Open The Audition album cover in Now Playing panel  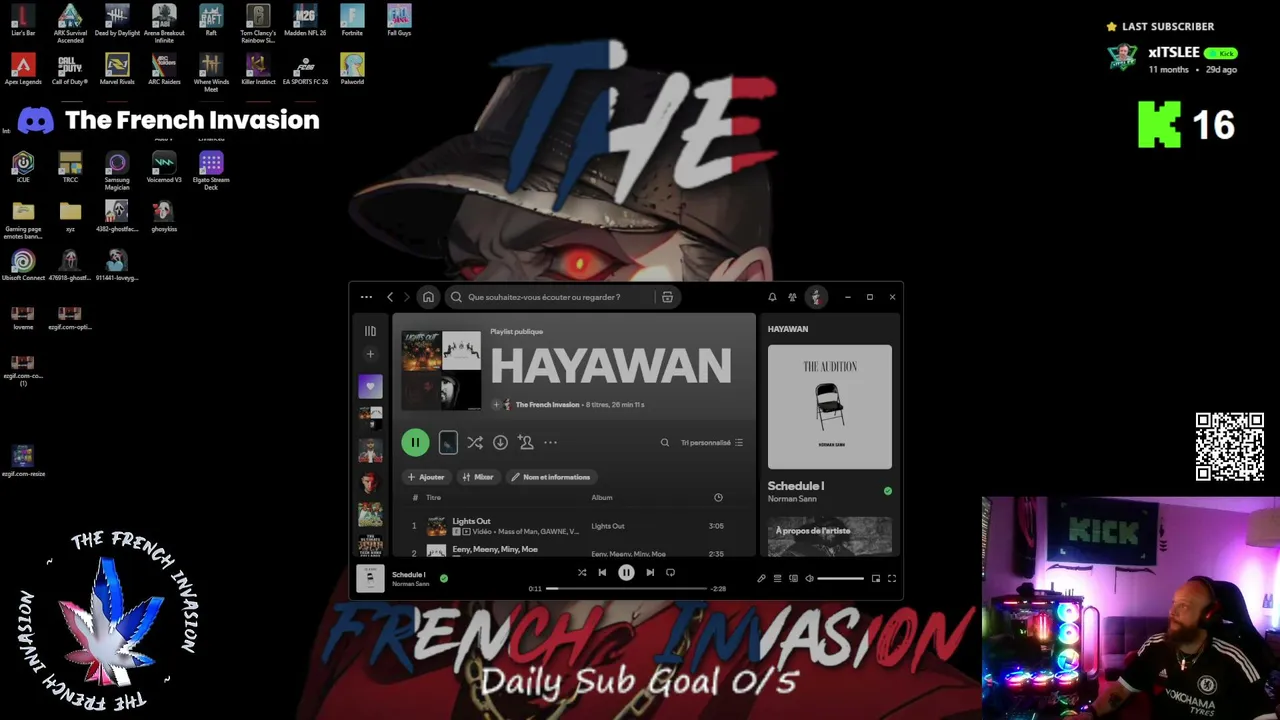[x=830, y=407]
